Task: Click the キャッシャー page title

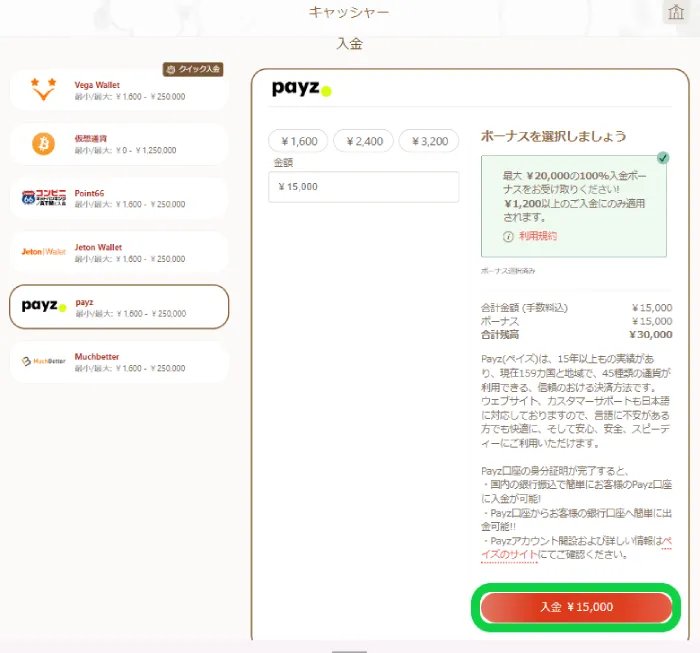Action: pyautogui.click(x=349, y=12)
